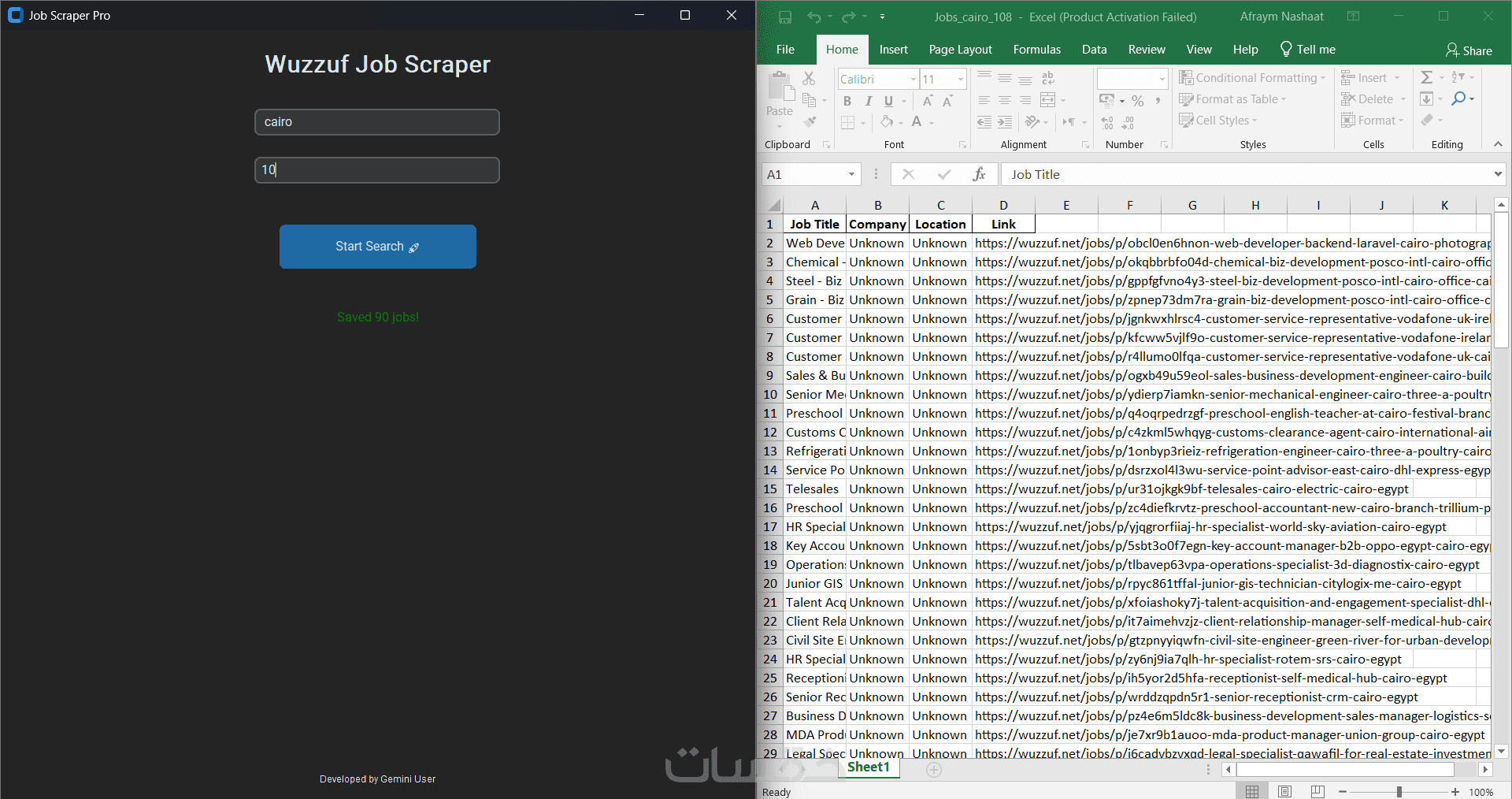Open the Formulas ribbon tab

(1036, 50)
